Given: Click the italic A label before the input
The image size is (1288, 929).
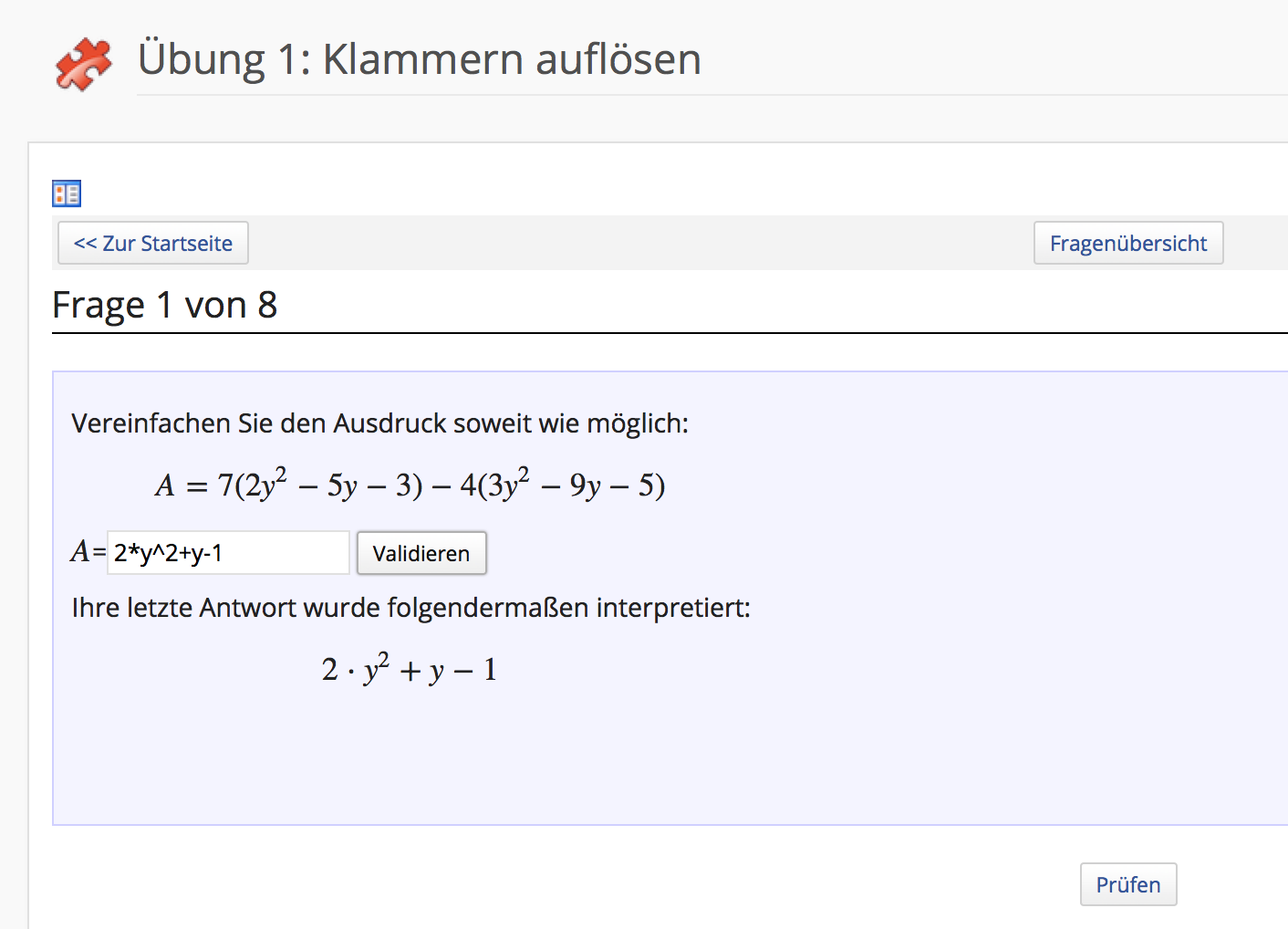Looking at the screenshot, I should point(80,552).
